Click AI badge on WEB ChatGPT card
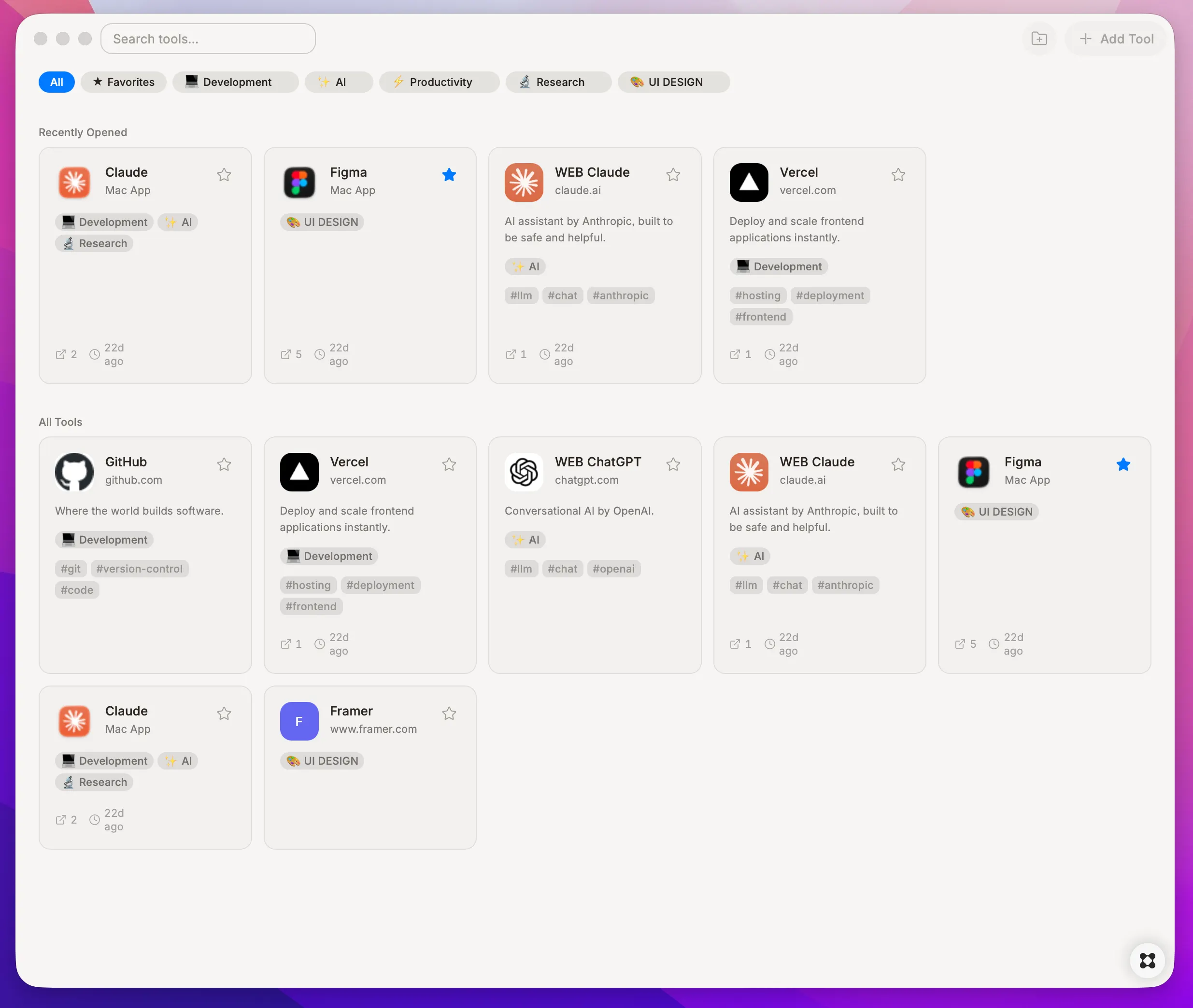The image size is (1193, 1008). [525, 539]
